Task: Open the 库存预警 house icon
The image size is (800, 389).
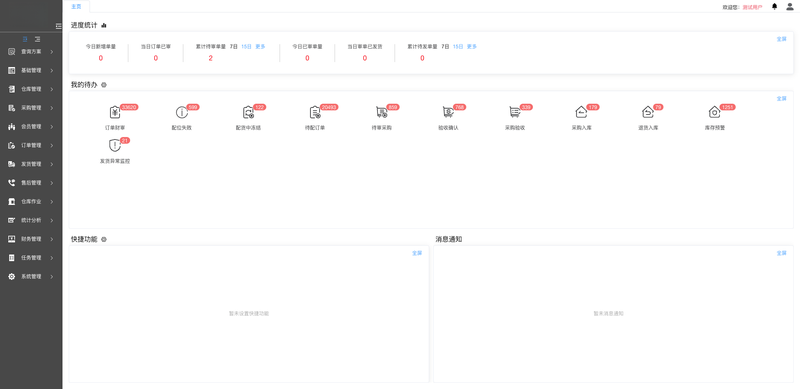Action: [714, 112]
